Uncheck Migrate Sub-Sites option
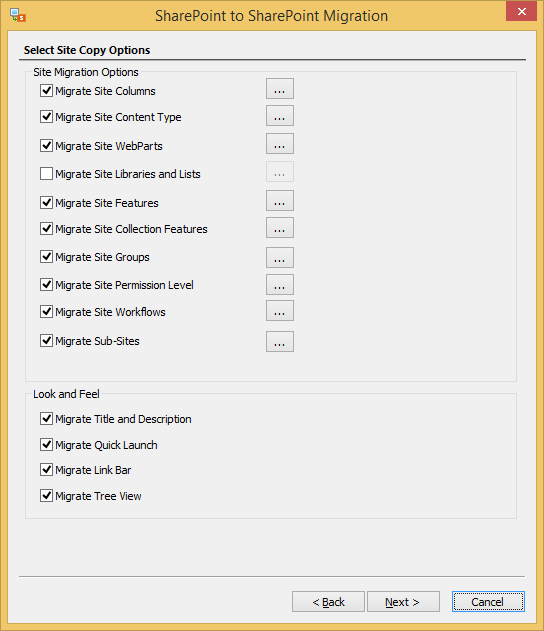This screenshot has height=631, width=544. (46, 340)
